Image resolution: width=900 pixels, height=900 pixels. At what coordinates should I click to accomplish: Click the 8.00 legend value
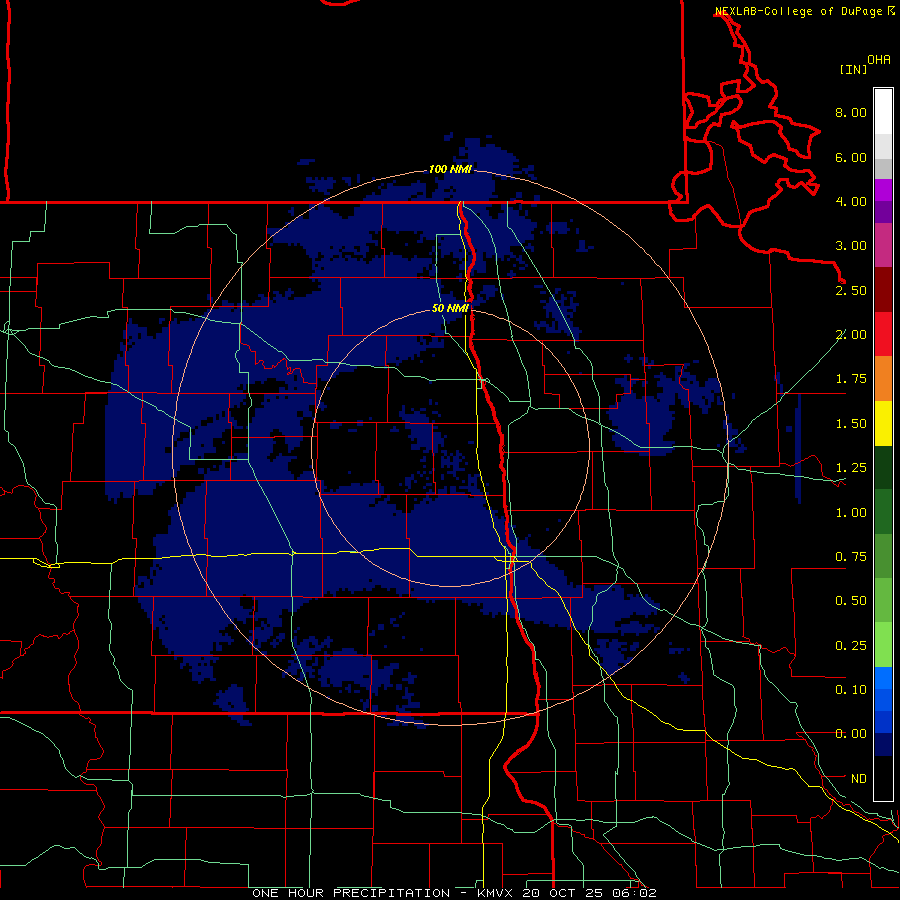851,112
